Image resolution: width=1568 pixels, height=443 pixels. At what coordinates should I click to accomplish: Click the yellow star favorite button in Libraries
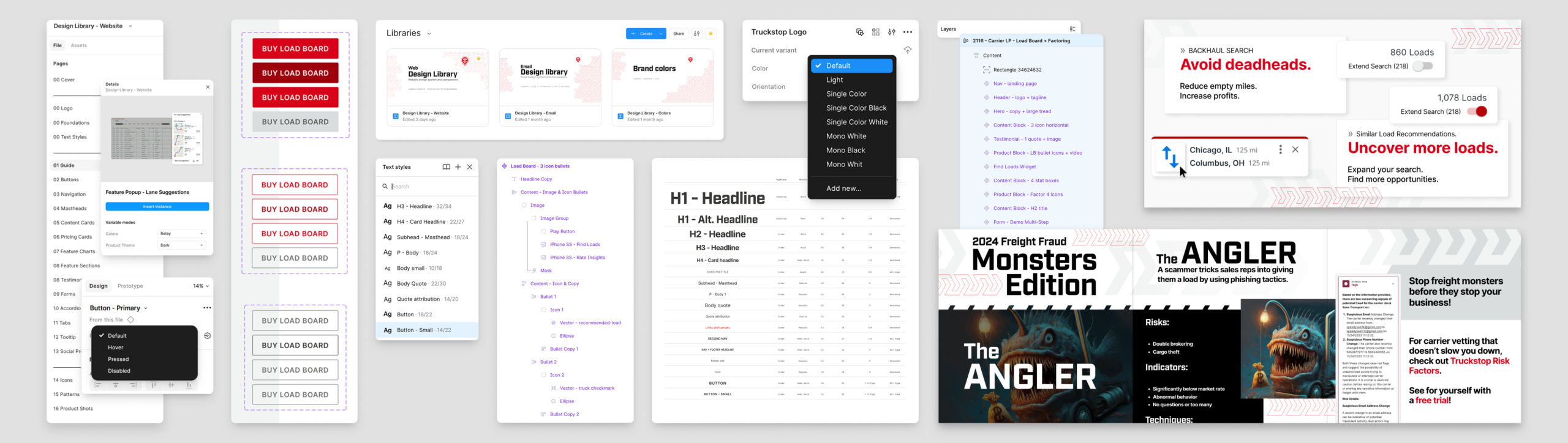(710, 34)
